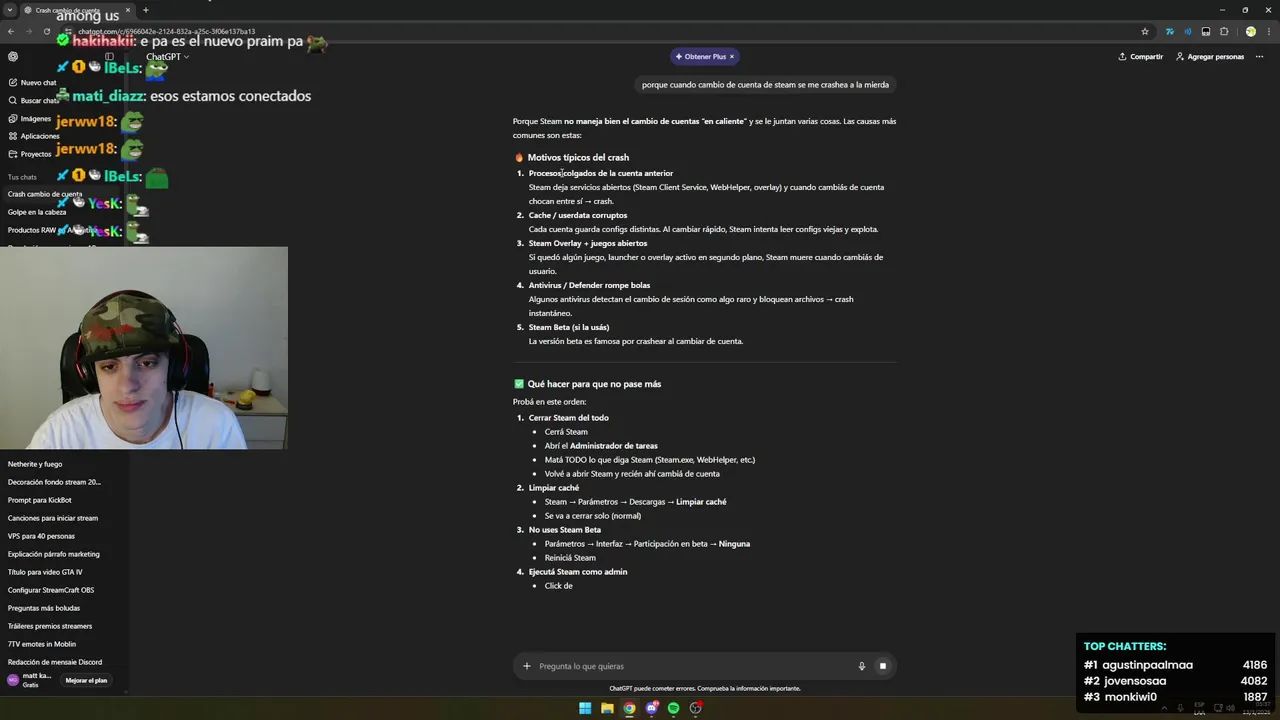
Task: Open Spotify from the taskbar
Action: coord(673,708)
